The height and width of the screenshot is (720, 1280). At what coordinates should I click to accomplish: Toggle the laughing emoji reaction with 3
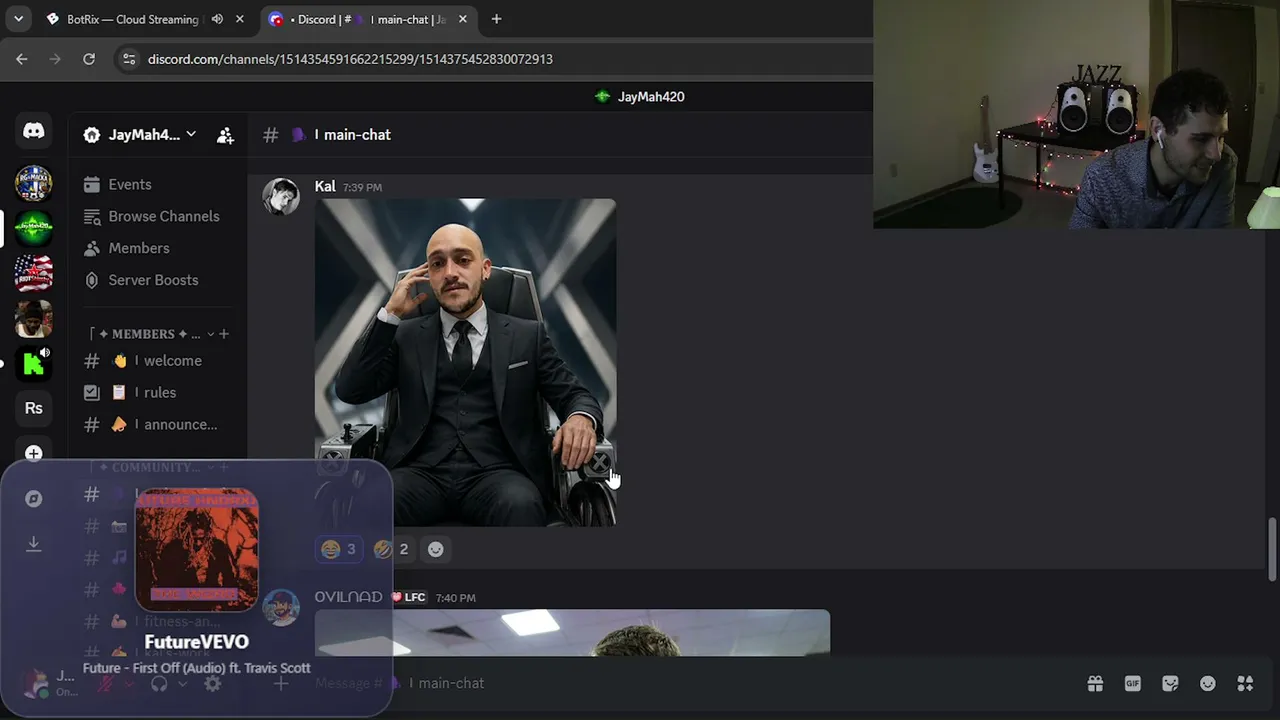339,549
